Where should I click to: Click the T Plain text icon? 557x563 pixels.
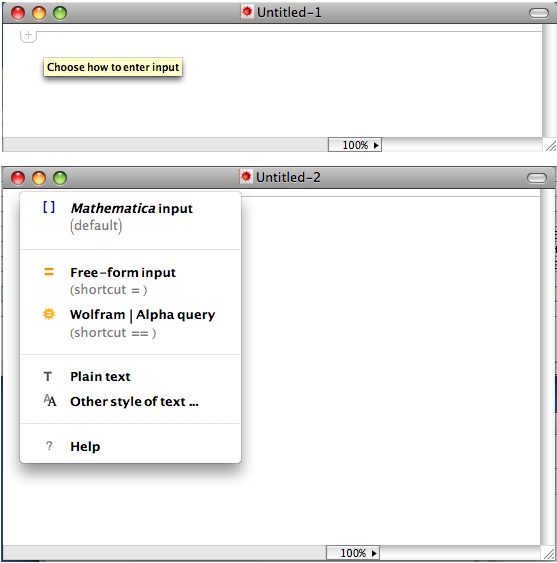pyautogui.click(x=48, y=377)
